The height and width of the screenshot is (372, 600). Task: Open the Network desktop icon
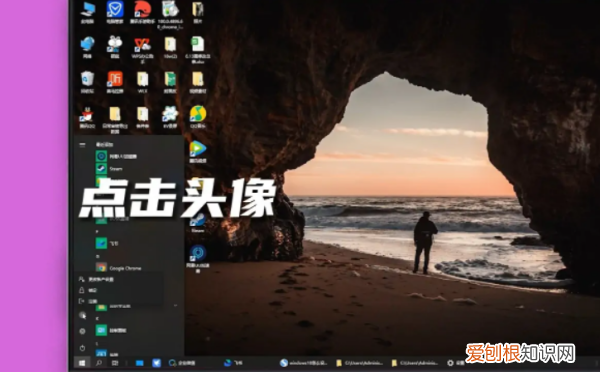tap(88, 47)
